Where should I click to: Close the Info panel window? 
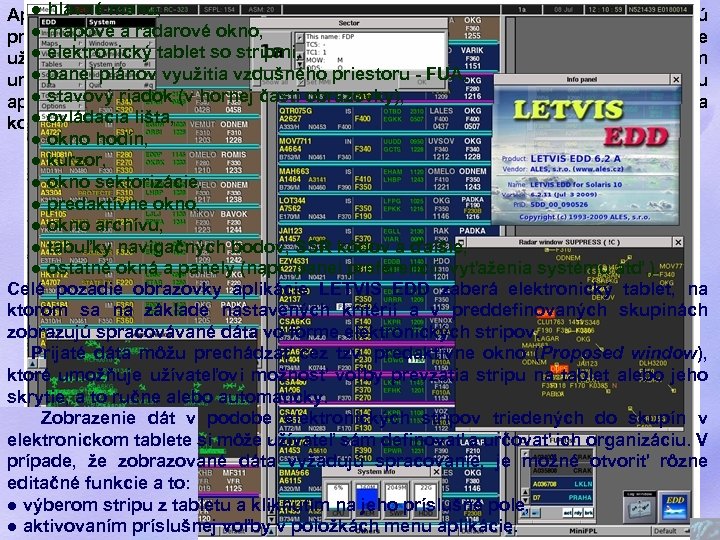click(x=676, y=79)
